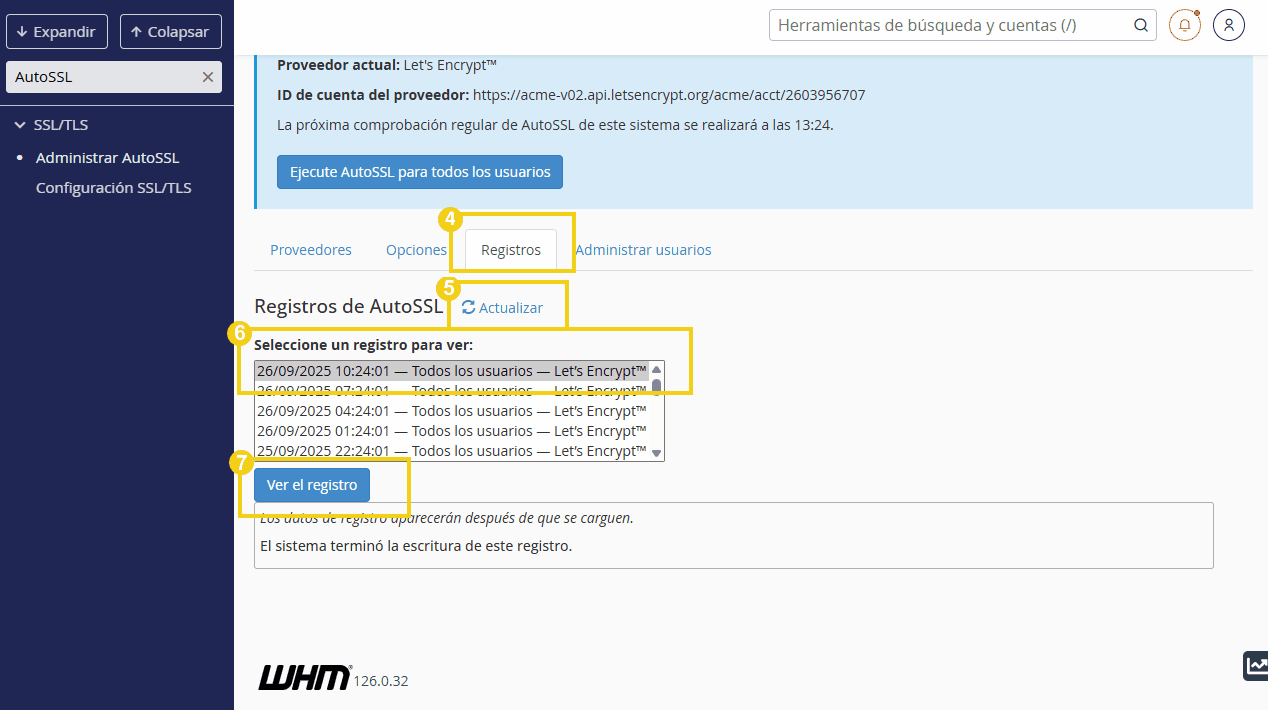The width and height of the screenshot is (1268, 710).
Task: Click the Ver el registro button
Action: [312, 485]
